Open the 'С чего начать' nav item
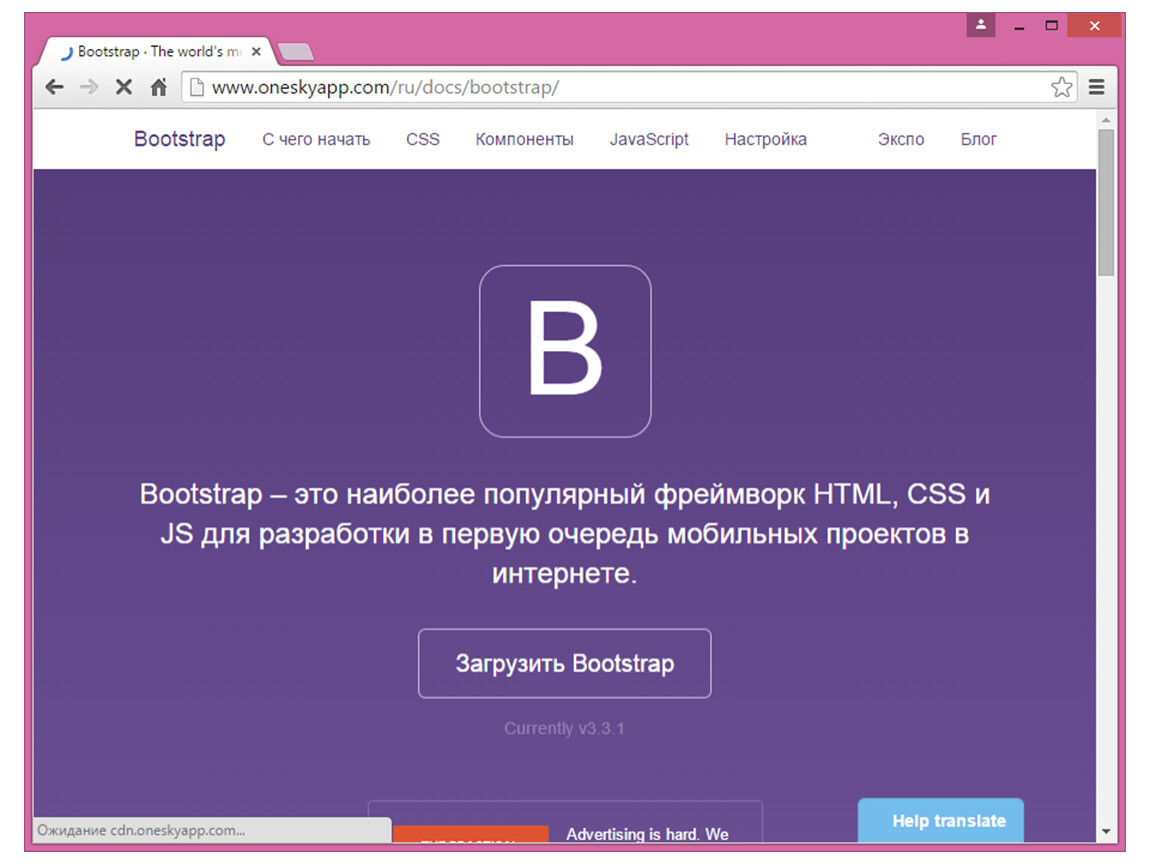Image resolution: width=1150 pixels, height=864 pixels. (x=316, y=140)
